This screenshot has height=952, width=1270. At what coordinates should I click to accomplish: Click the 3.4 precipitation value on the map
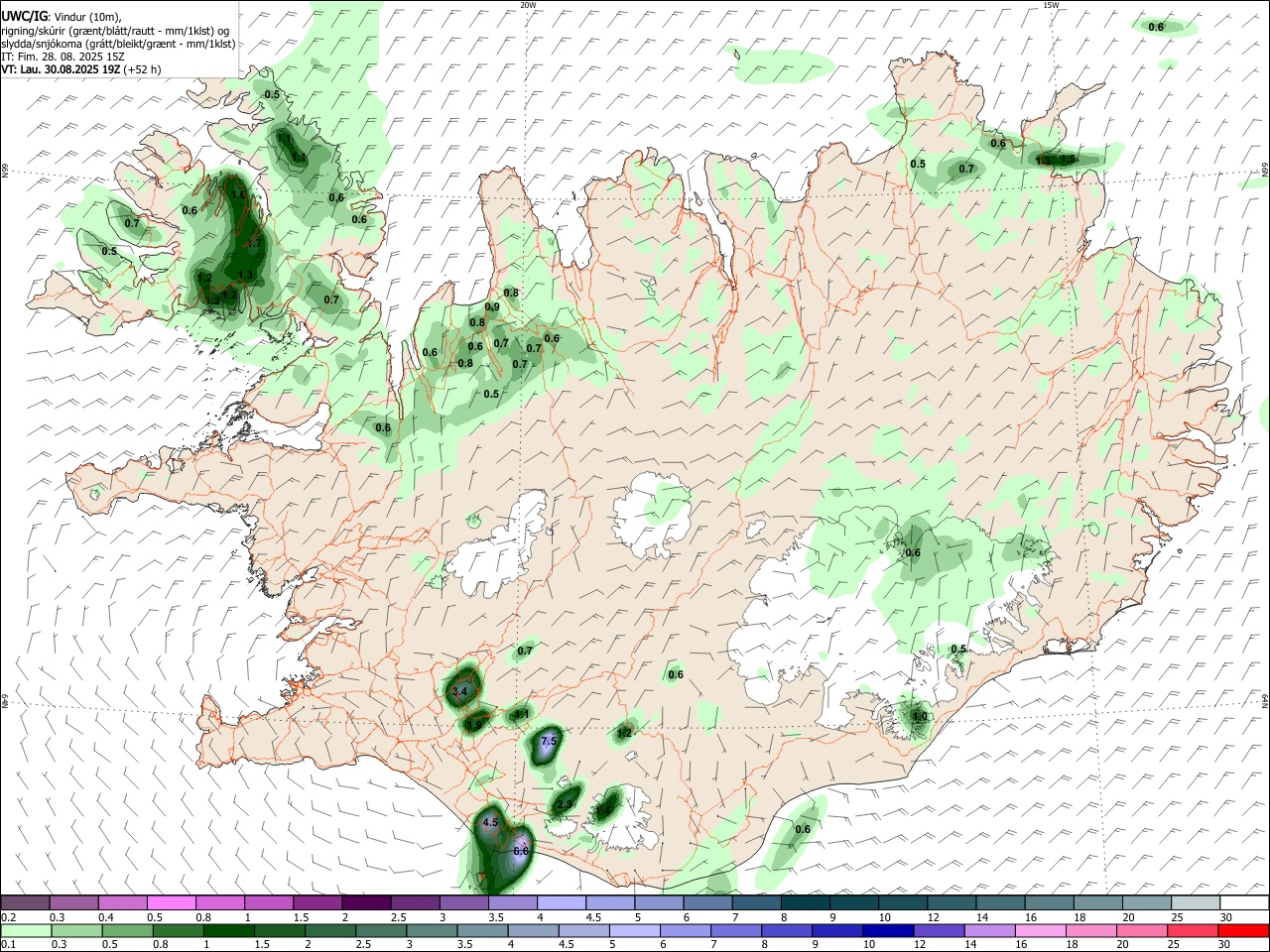pos(459,691)
